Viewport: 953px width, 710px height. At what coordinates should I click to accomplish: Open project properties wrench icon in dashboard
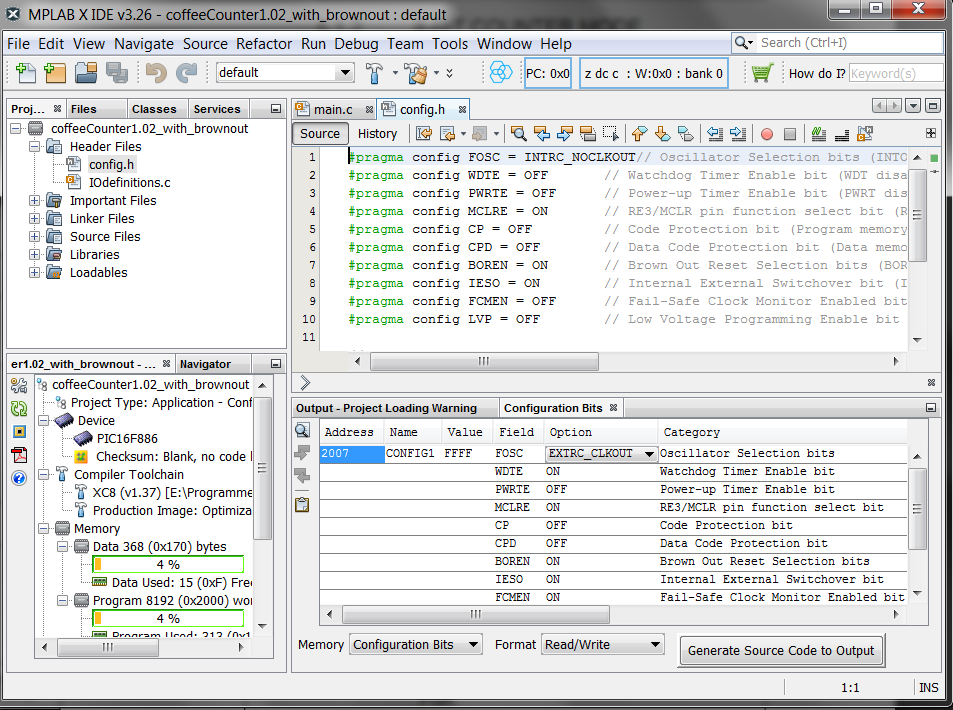pos(19,385)
